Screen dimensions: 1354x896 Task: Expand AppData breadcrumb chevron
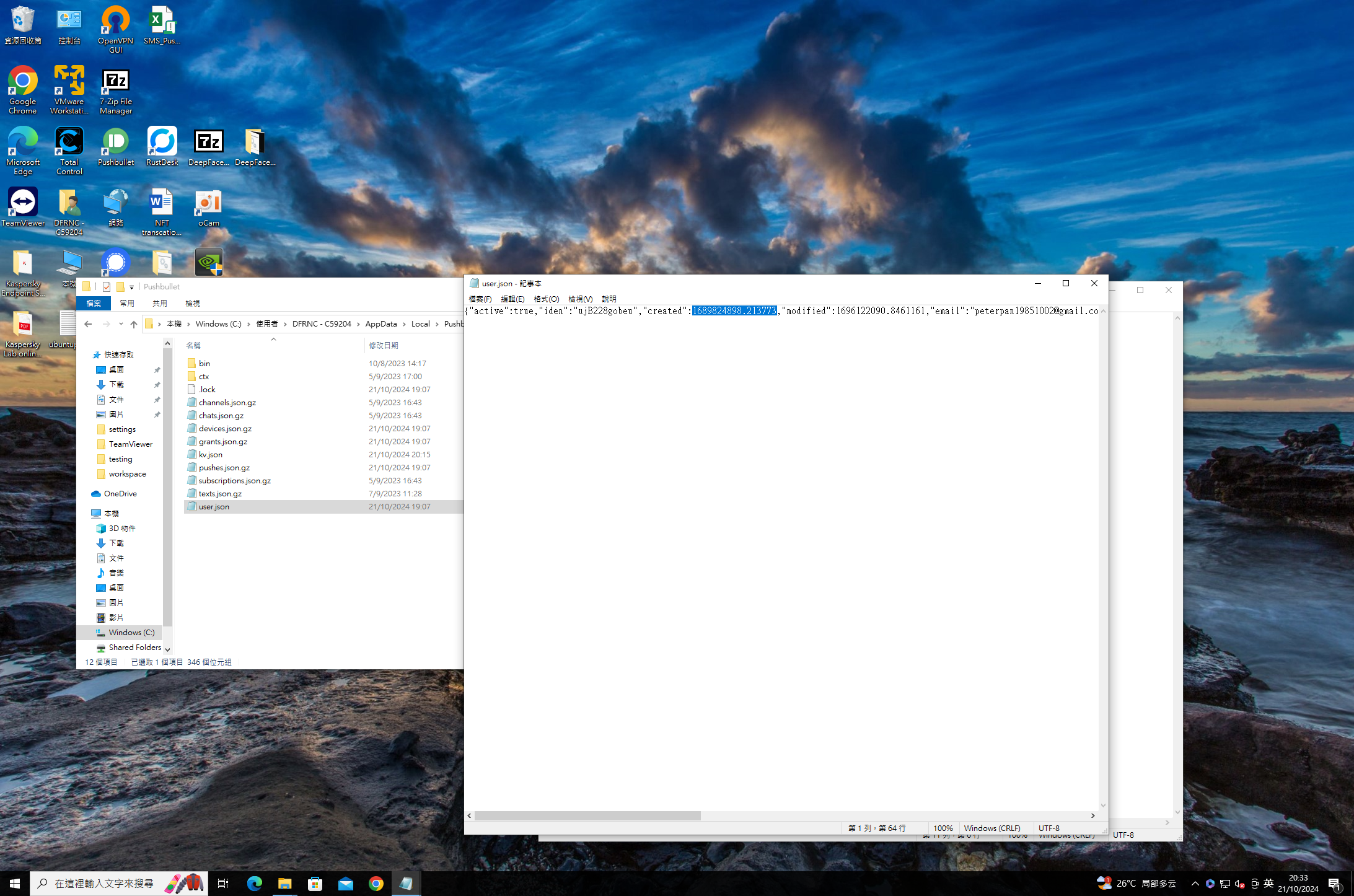click(404, 324)
